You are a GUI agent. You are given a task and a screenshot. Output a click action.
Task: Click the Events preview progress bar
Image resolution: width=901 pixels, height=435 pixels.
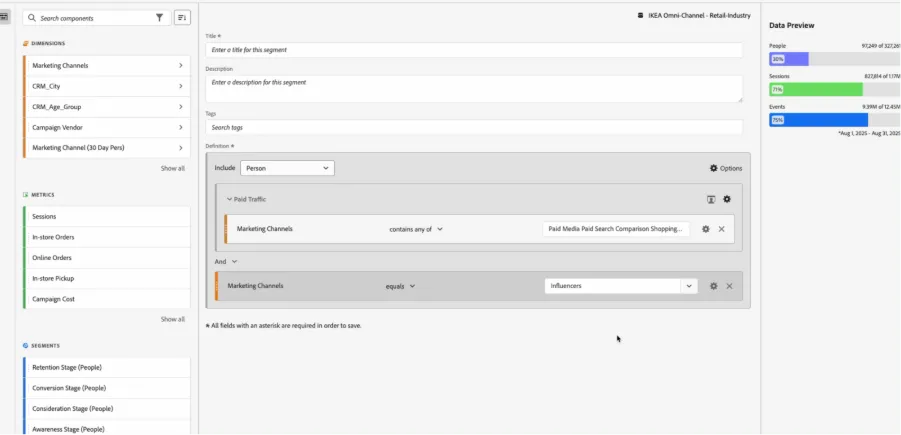pos(834,120)
